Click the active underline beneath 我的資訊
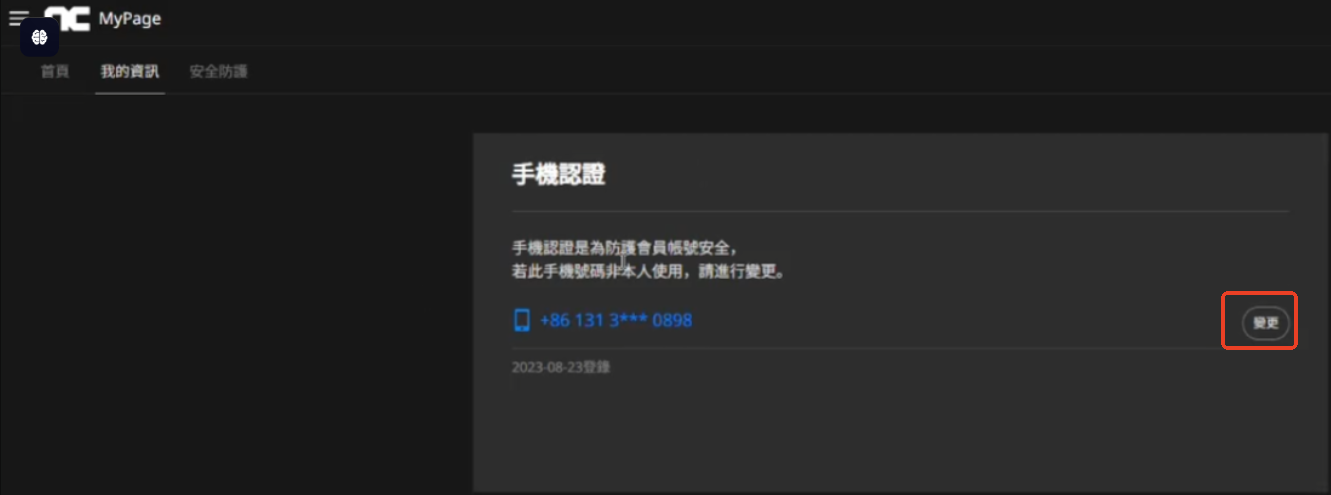This screenshot has width=1331, height=495. point(129,93)
